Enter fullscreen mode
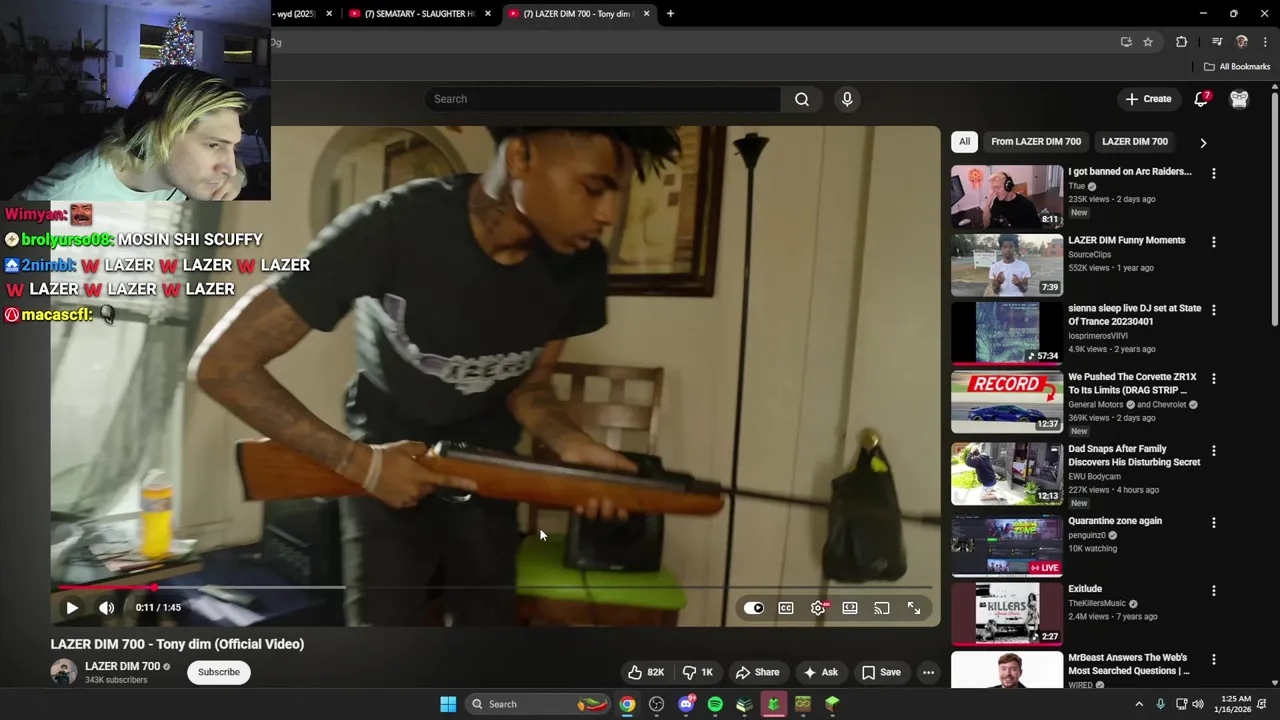The width and height of the screenshot is (1280, 720). (x=914, y=608)
